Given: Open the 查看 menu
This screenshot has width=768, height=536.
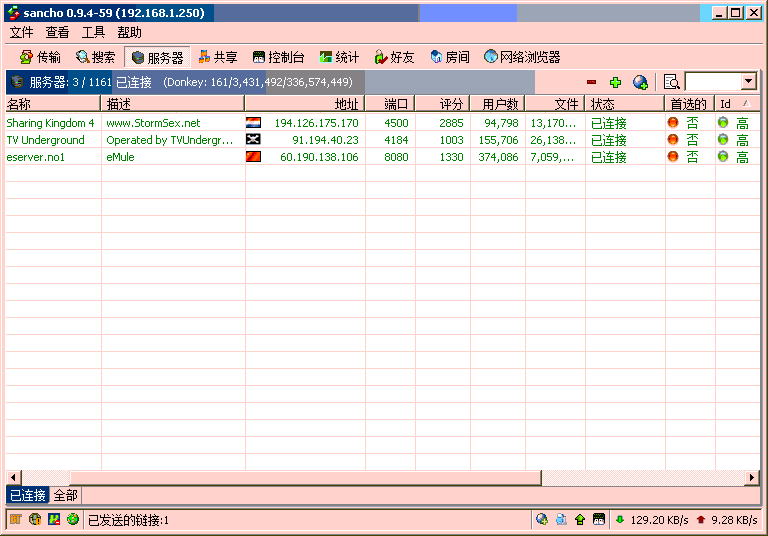Looking at the screenshot, I should 57,32.
